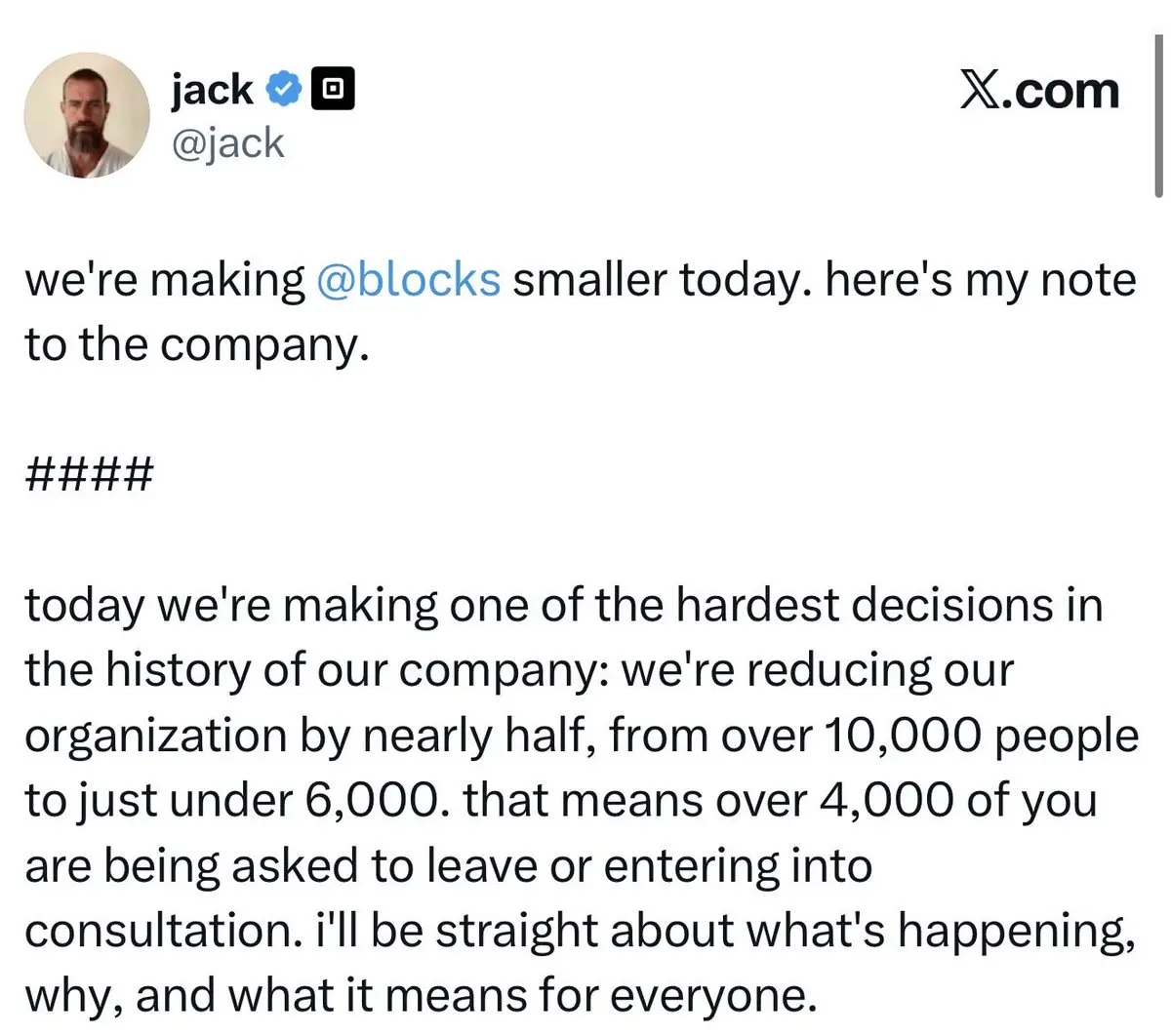This screenshot has width=1171, height=1036.
Task: Open the @jack handle link
Action: (227, 143)
